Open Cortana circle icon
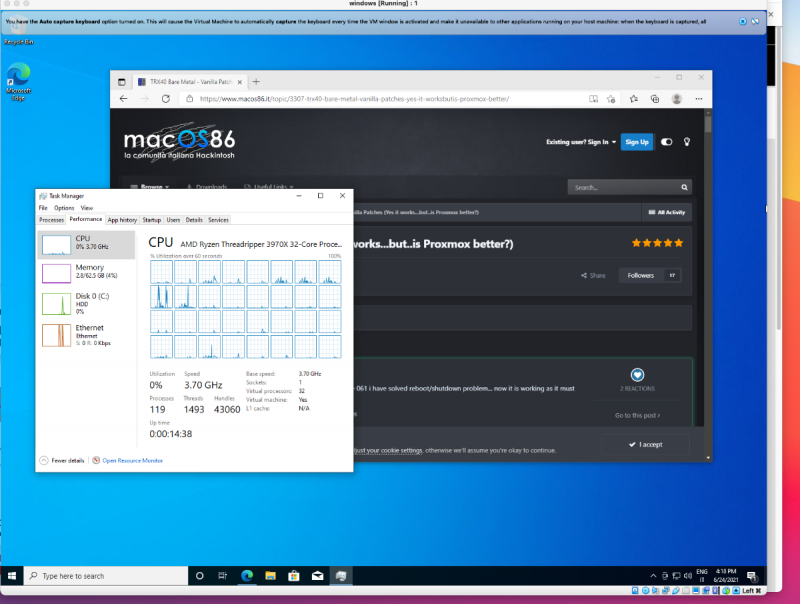 199,575
